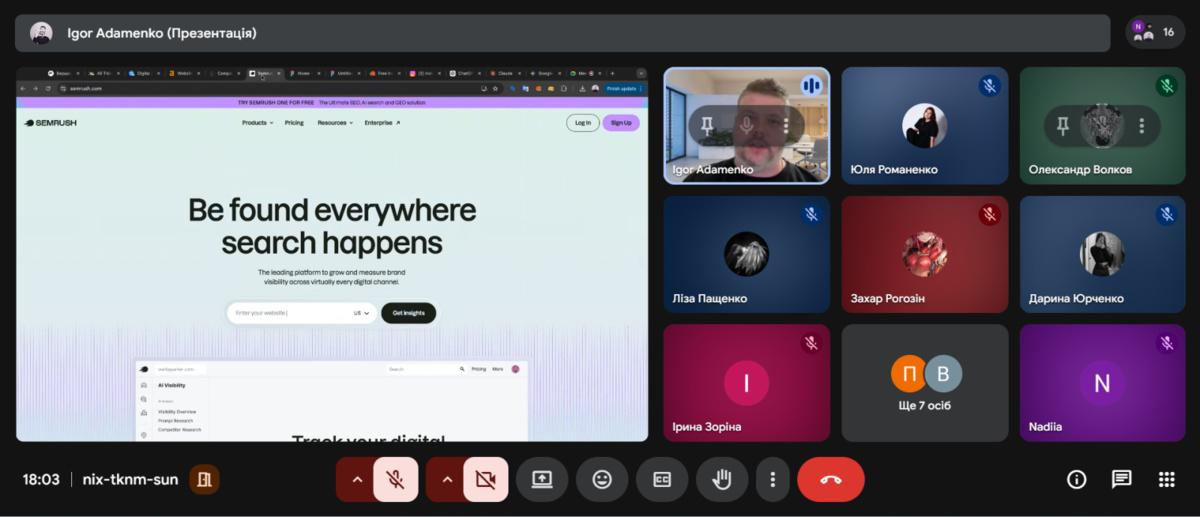Click the "Ще 7 осіб" tile
1200x517 pixels.
pos(926,383)
